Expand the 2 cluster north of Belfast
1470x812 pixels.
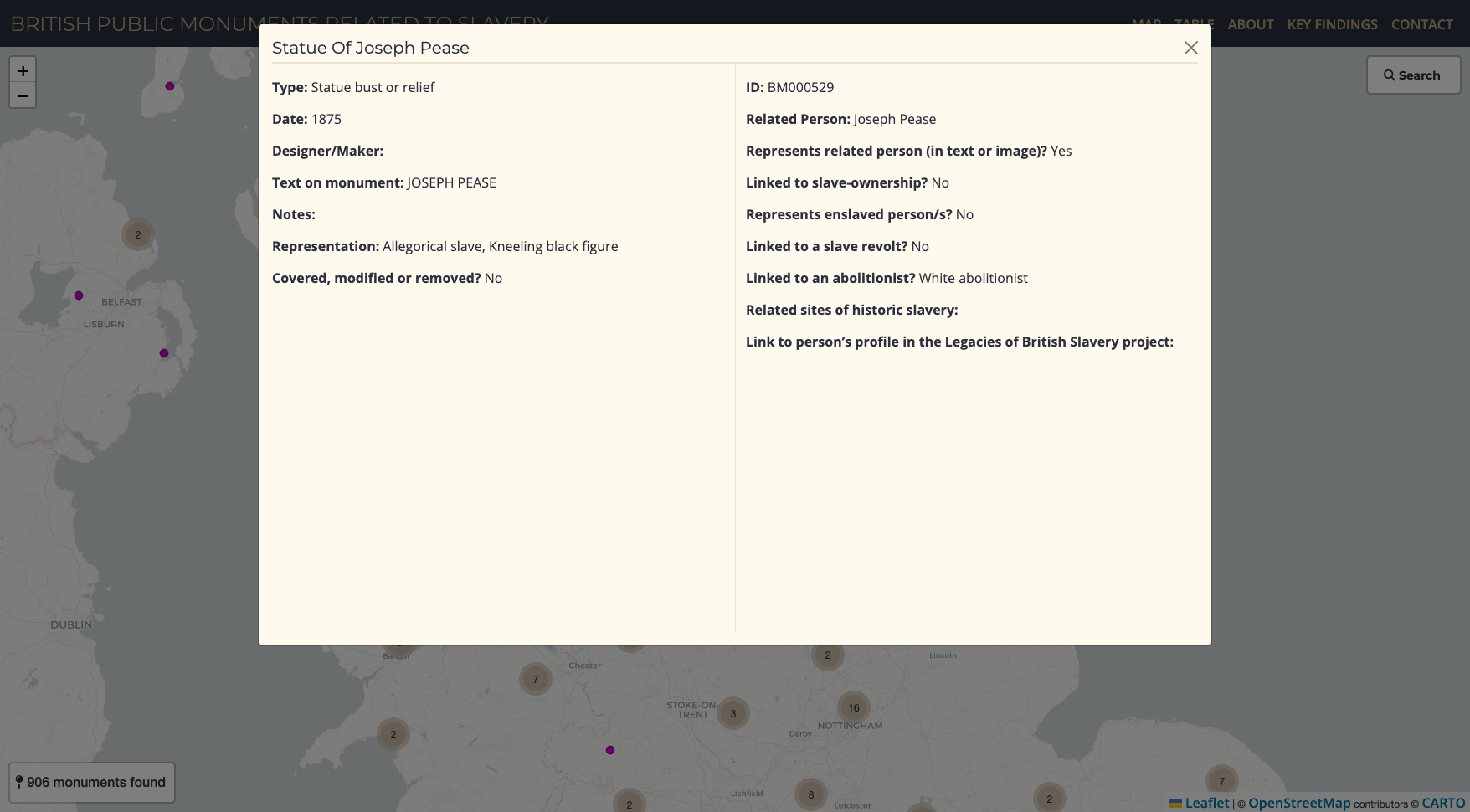click(138, 235)
